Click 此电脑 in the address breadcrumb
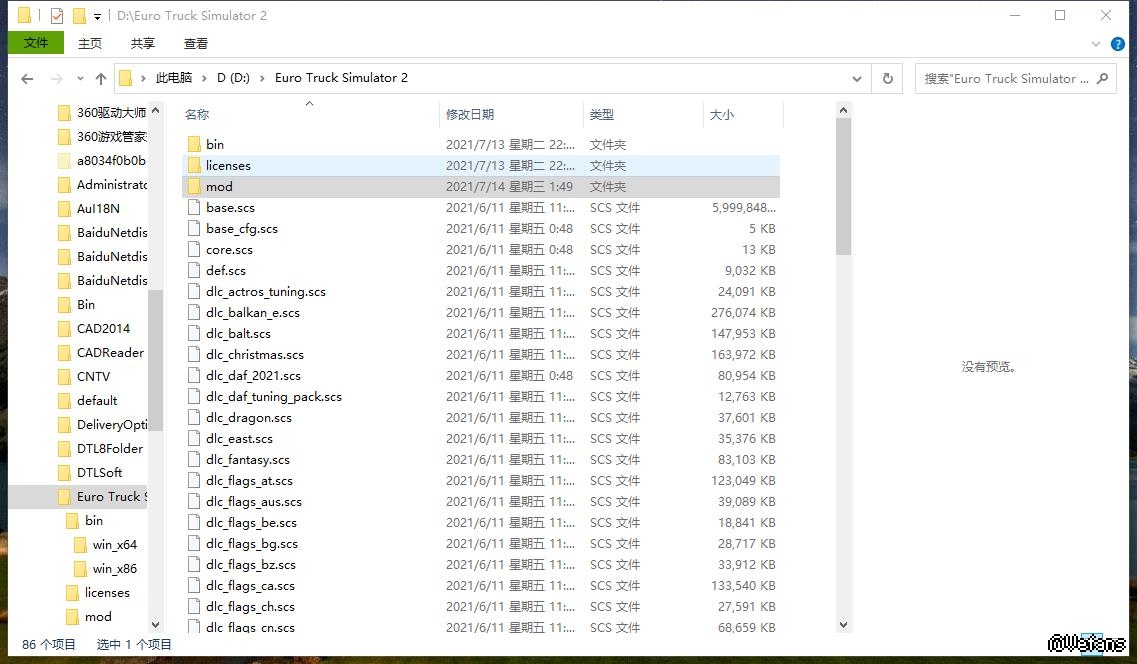 coord(173,78)
